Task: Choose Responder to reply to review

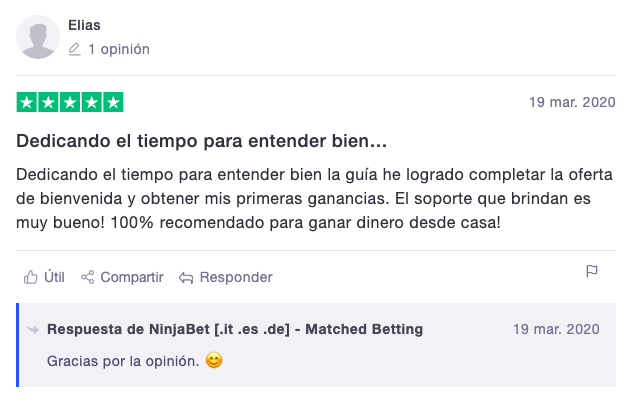Action: (x=226, y=277)
